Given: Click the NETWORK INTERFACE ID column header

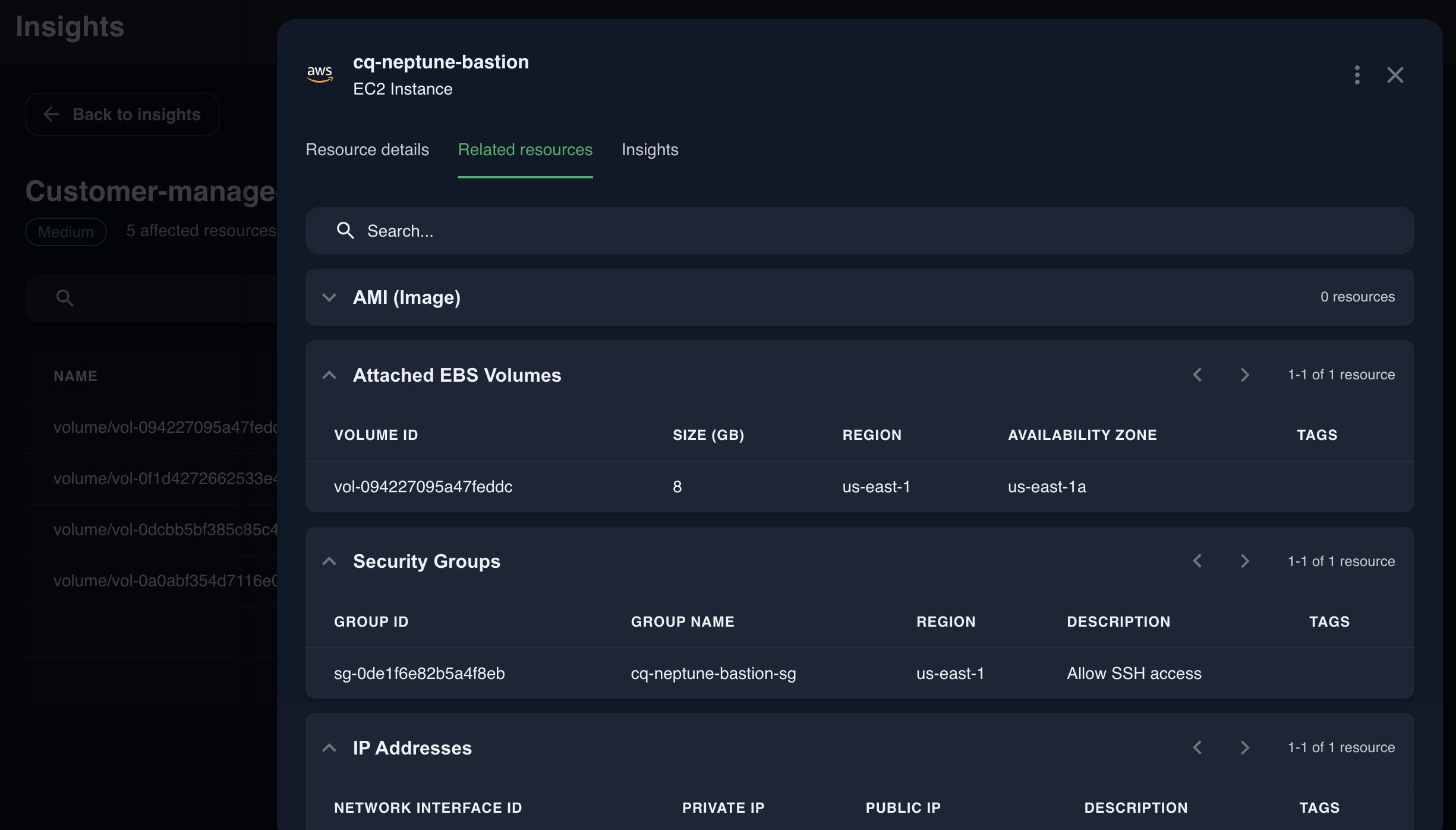Looking at the screenshot, I should tap(428, 808).
